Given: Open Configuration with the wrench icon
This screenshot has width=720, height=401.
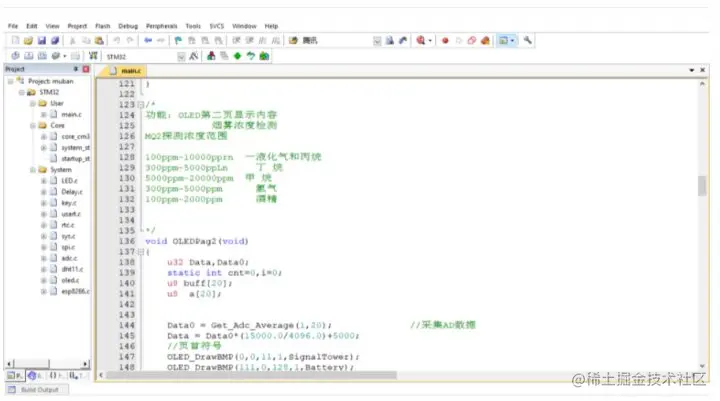Looking at the screenshot, I should tap(528, 40).
